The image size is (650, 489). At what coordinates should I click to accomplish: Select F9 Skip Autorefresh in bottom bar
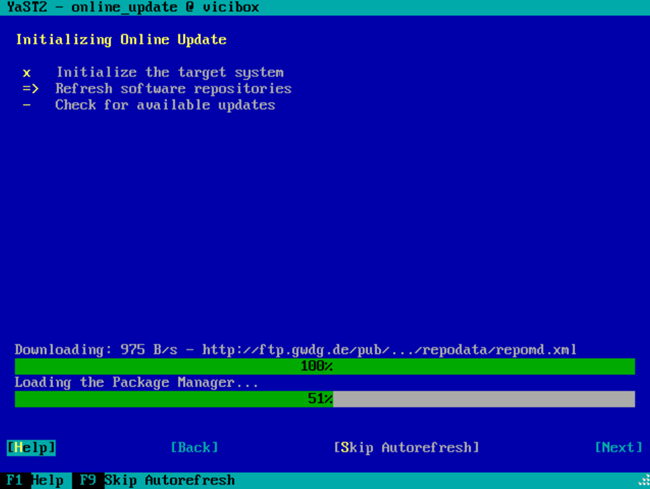[x=154, y=480]
